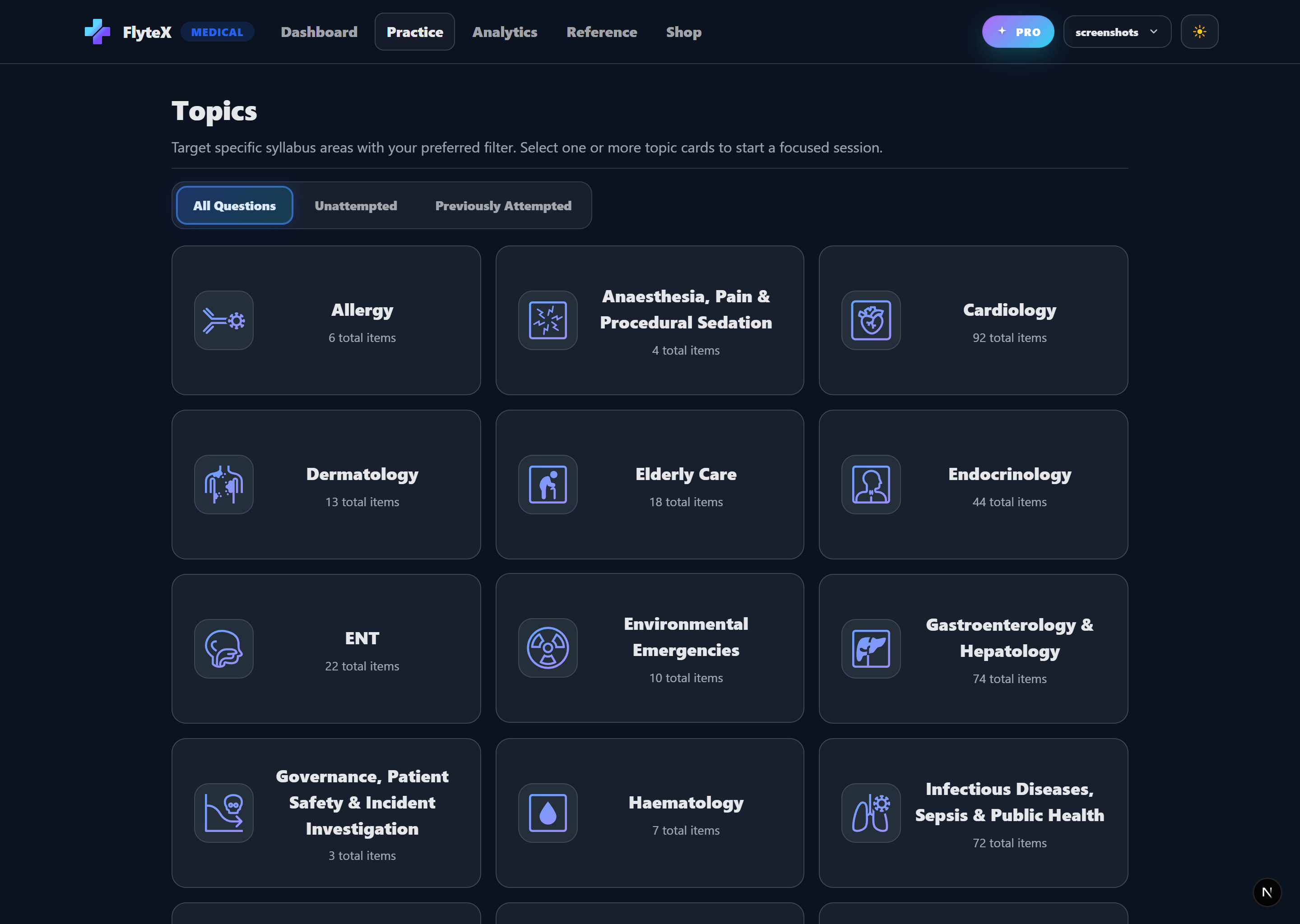Switch to the Analytics tab
The width and height of the screenshot is (1300, 924).
point(504,32)
